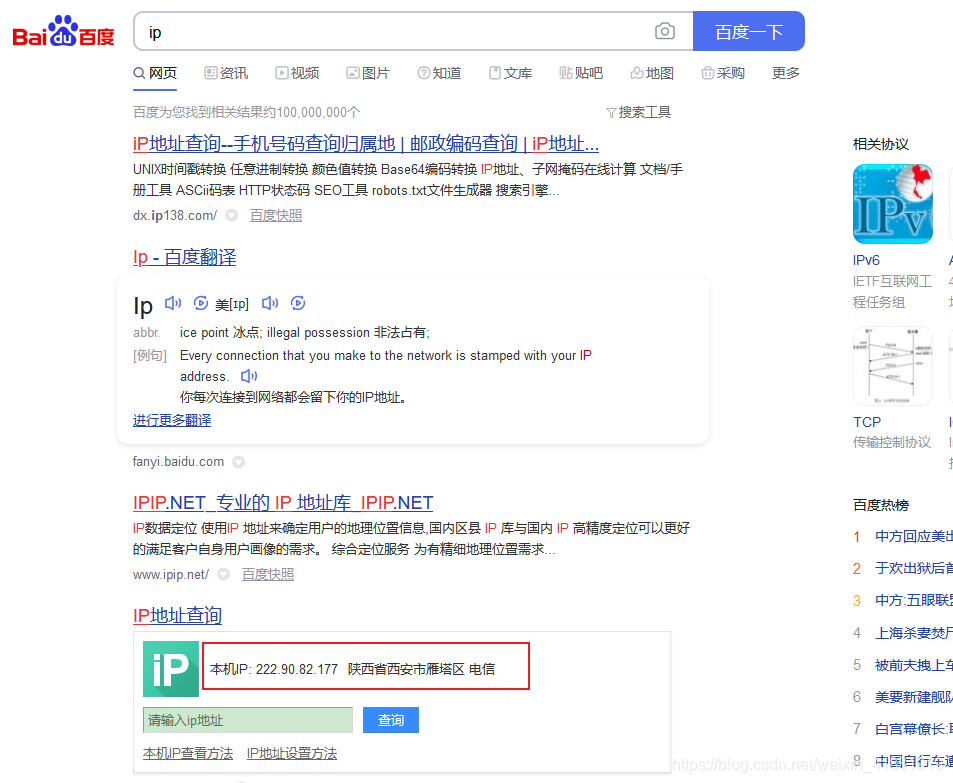Expand arrow next to dx.ip138.com
953x783 pixels.
tap(232, 215)
